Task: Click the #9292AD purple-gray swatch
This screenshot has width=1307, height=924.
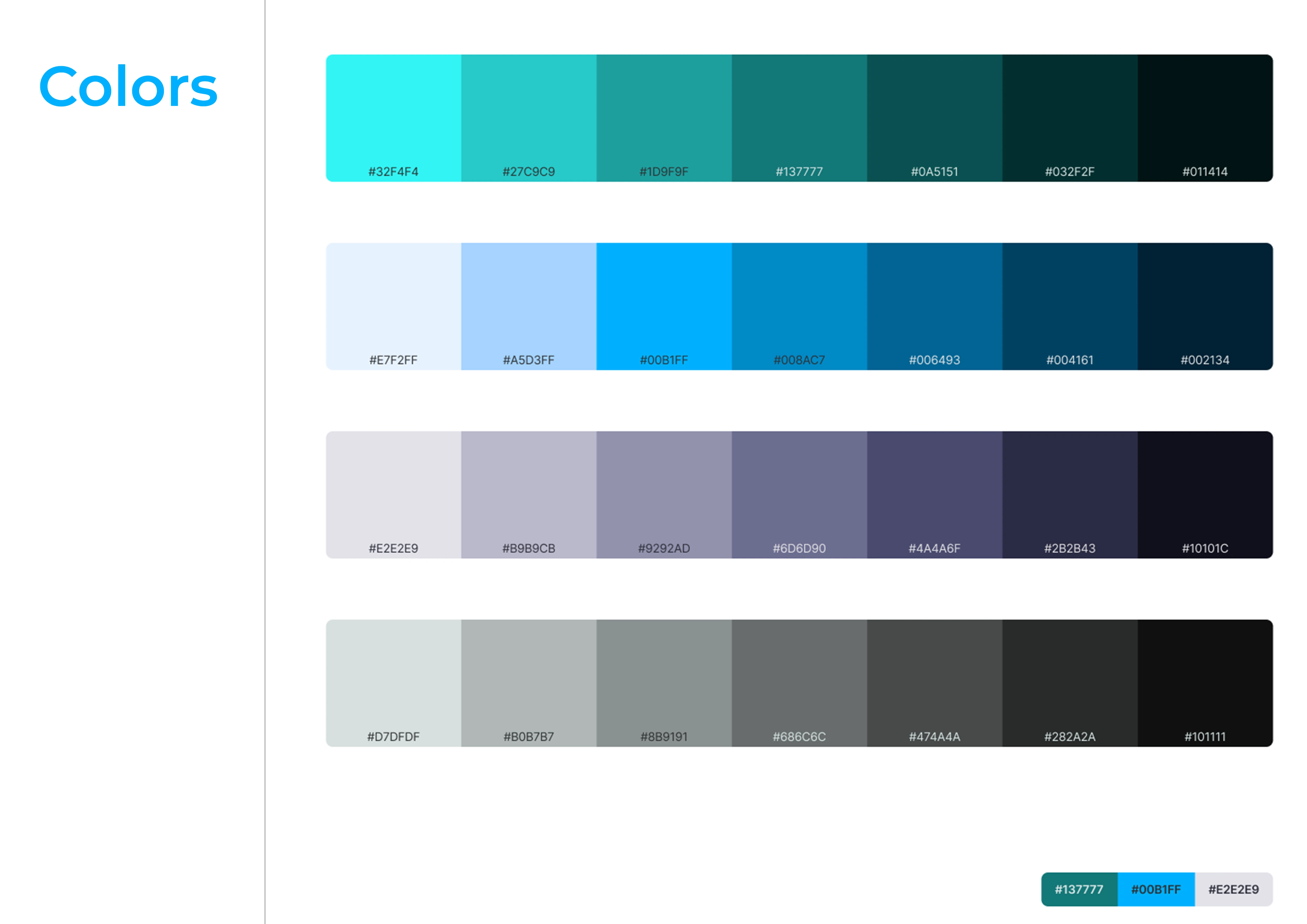Action: point(664,494)
